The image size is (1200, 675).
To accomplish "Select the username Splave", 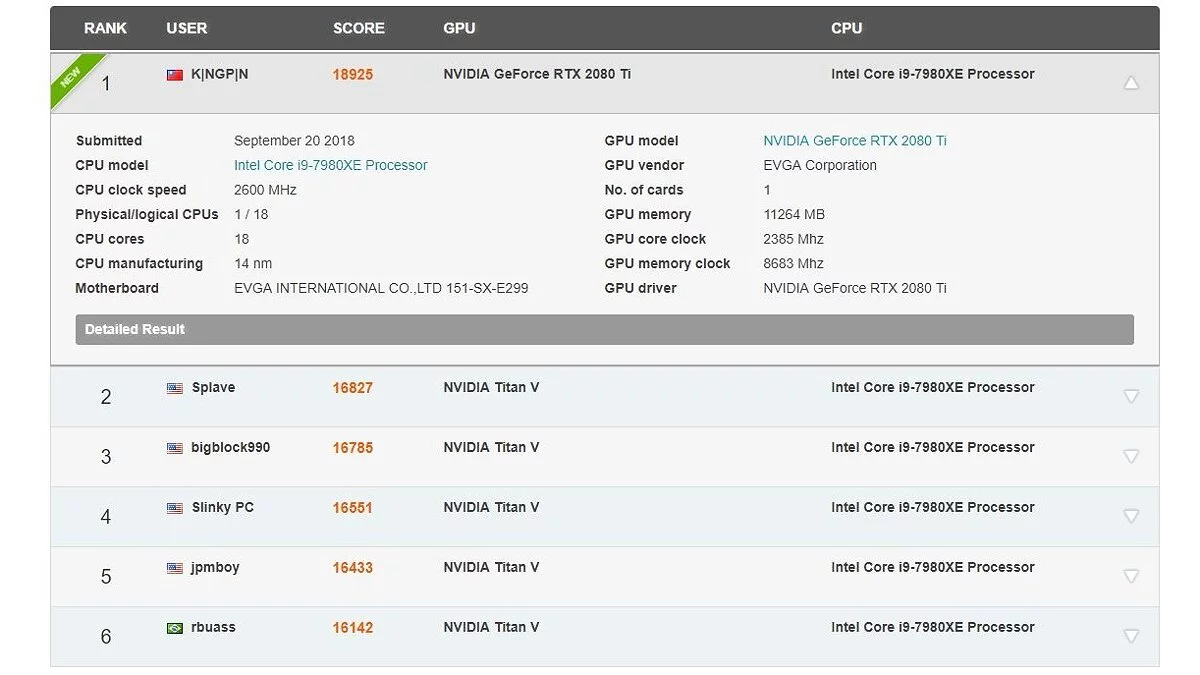I will [x=213, y=388].
